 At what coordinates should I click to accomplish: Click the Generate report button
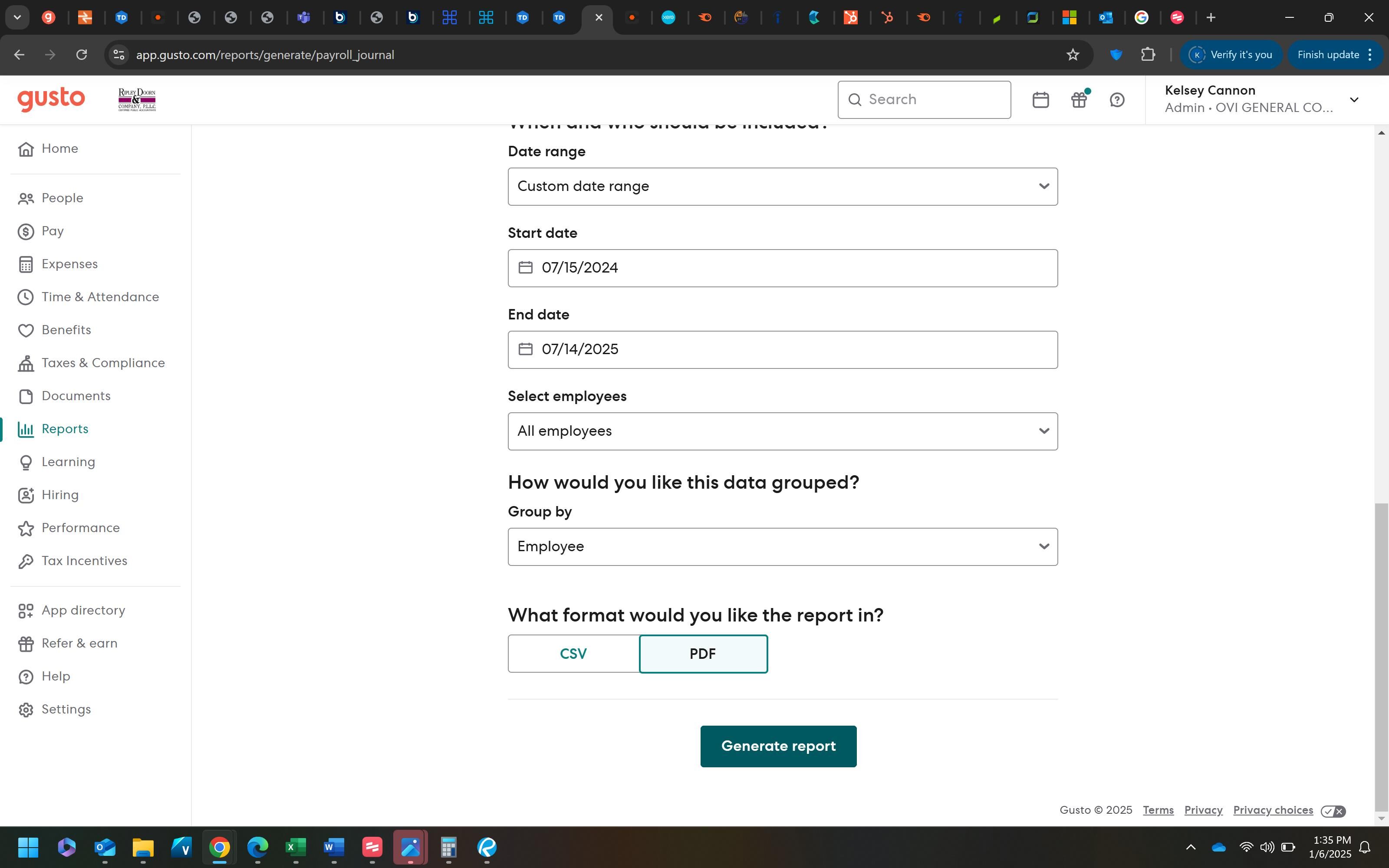coord(778,746)
